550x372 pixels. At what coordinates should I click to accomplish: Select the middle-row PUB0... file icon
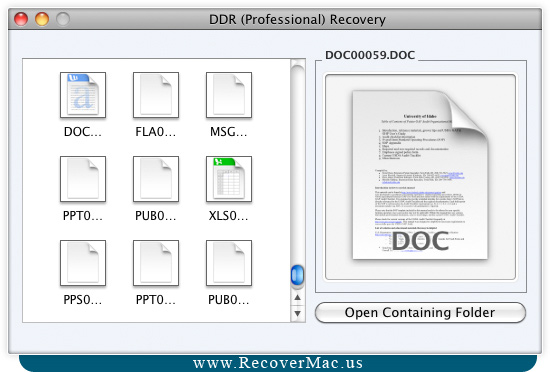[156, 179]
